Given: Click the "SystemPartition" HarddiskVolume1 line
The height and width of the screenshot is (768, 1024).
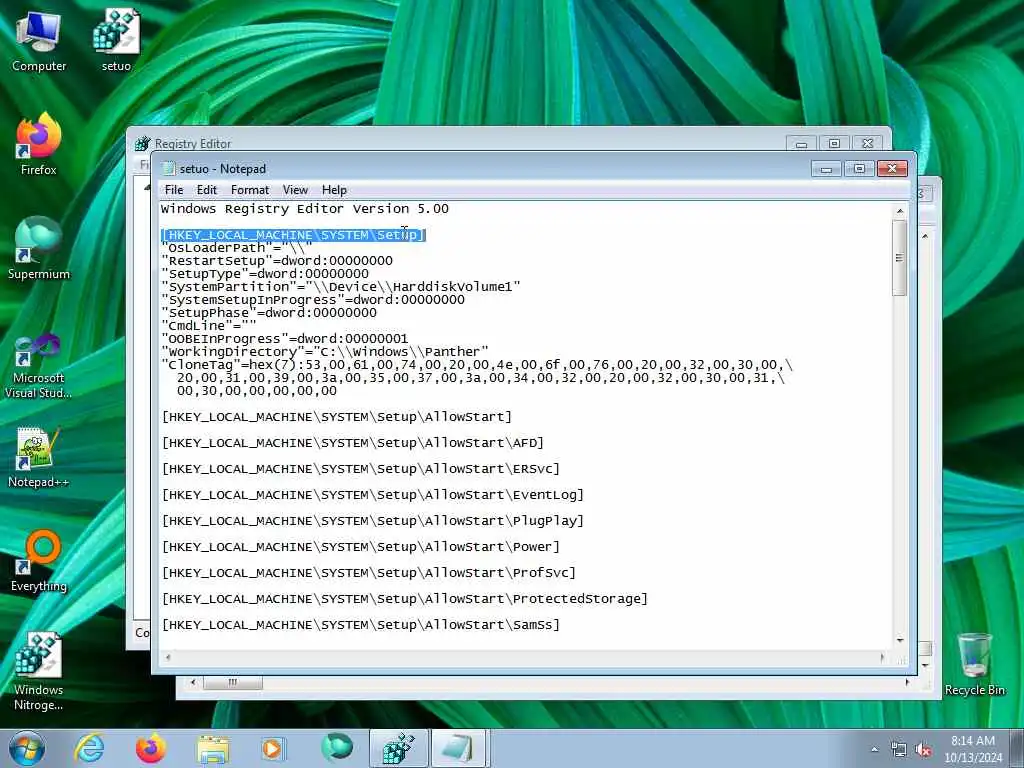Looking at the screenshot, I should (x=341, y=287).
